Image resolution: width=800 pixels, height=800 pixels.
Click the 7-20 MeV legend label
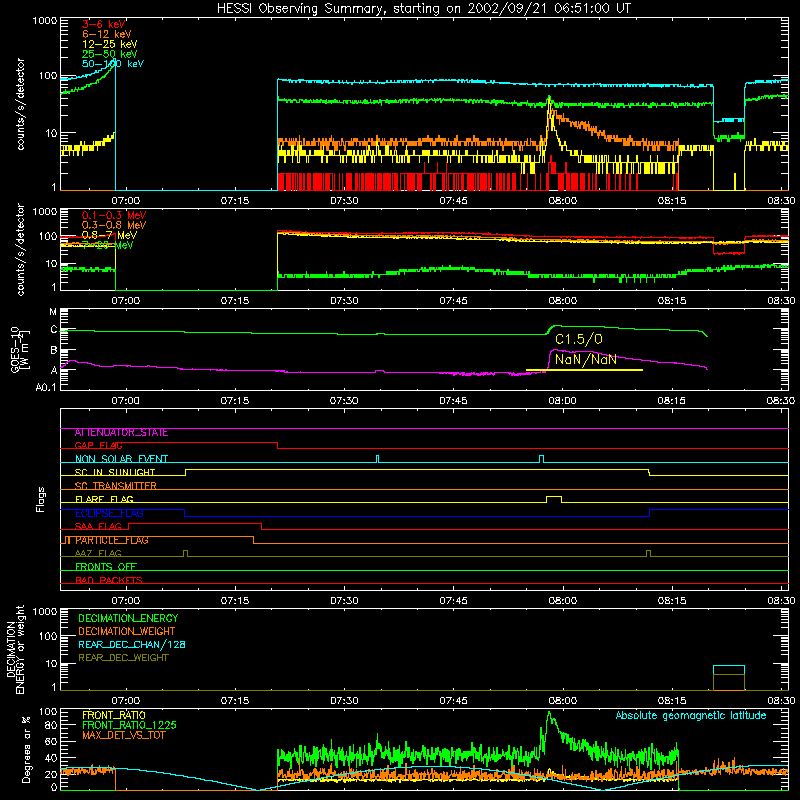108,245
